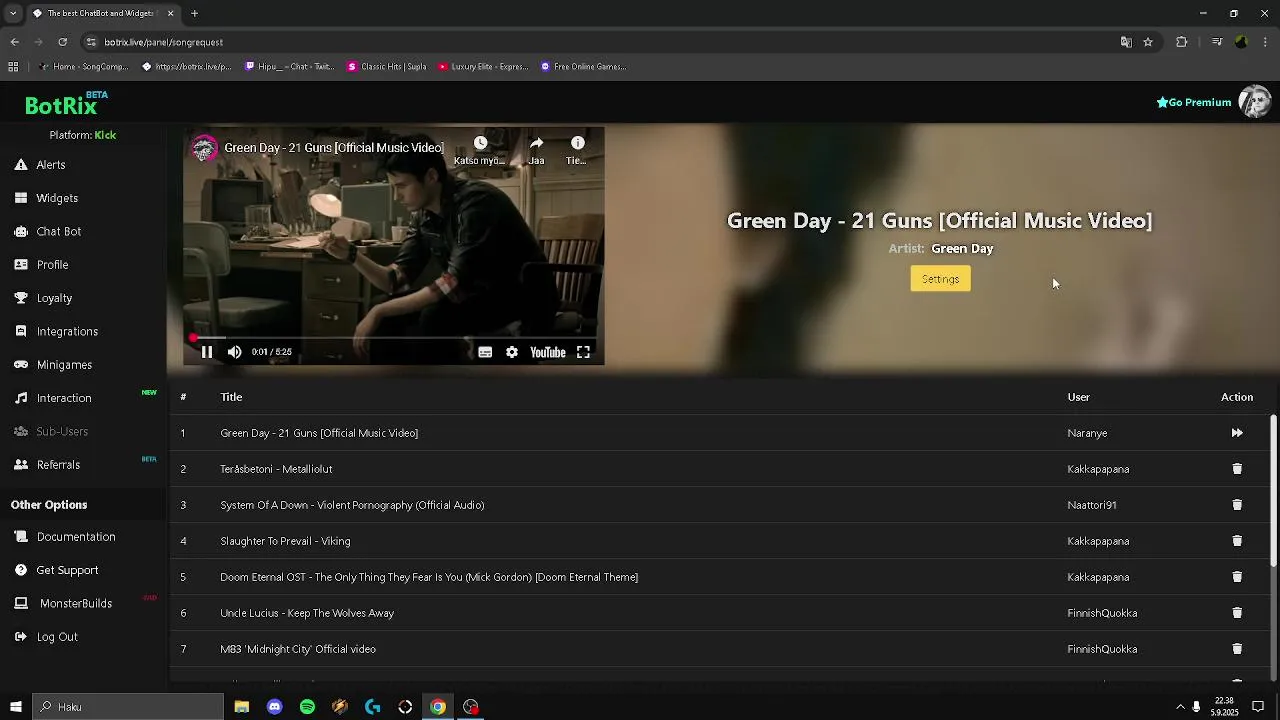This screenshot has height=720, width=1280.
Task: Click the queue list scrollbar
Action: click(x=1273, y=490)
